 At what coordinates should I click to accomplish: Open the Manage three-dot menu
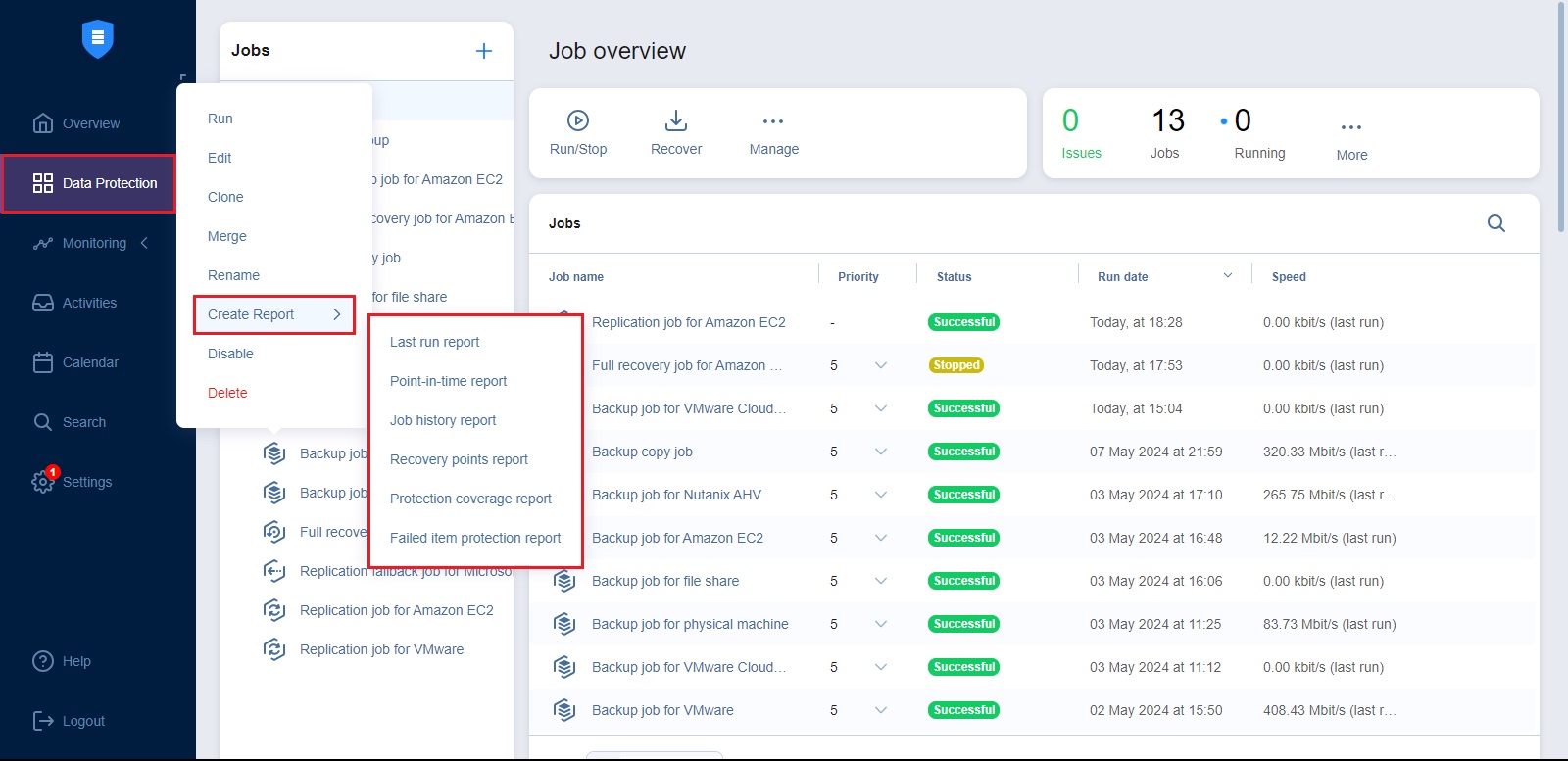[773, 121]
